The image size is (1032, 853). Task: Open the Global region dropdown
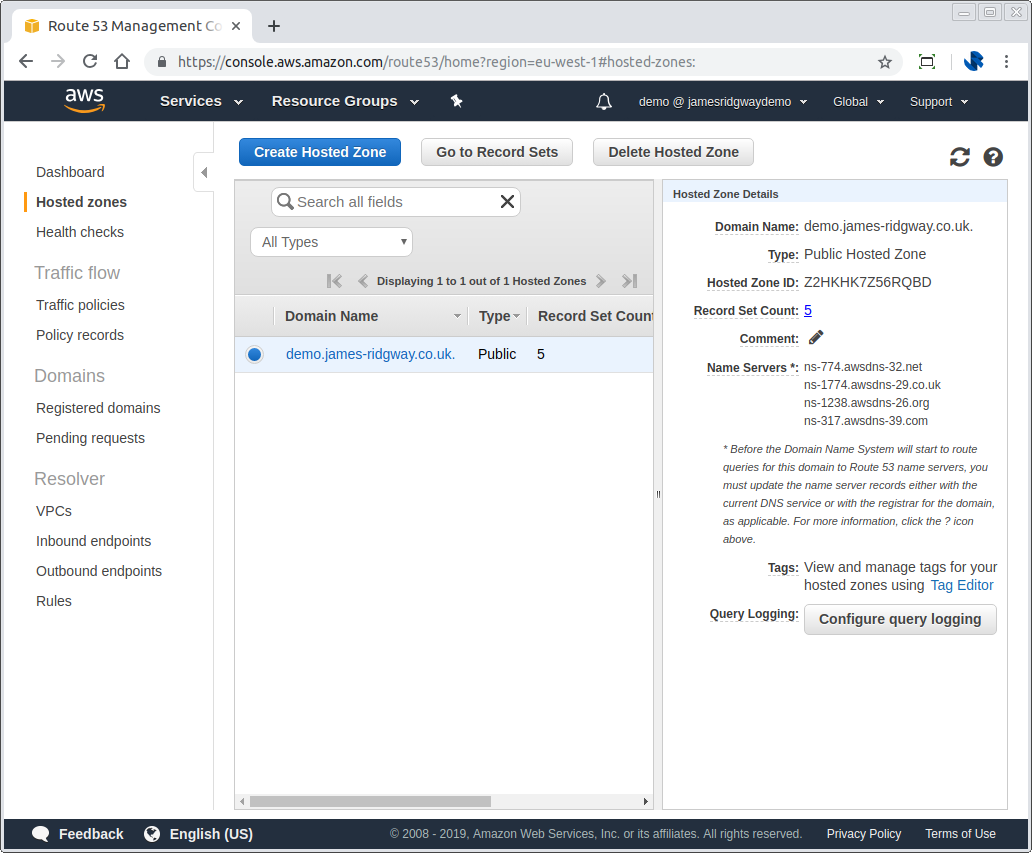coord(858,102)
